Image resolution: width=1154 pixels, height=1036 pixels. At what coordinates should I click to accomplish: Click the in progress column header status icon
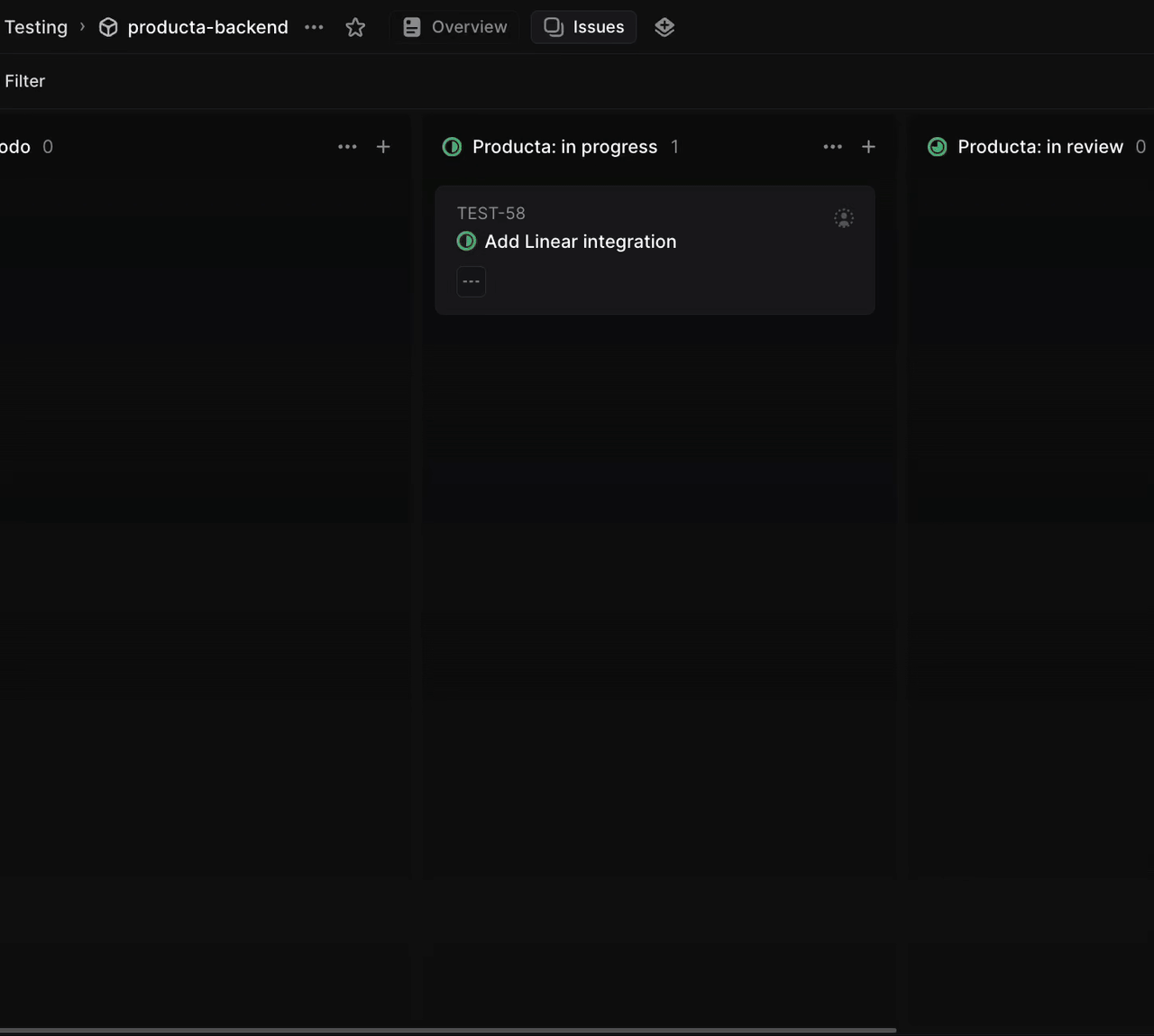[x=453, y=147]
